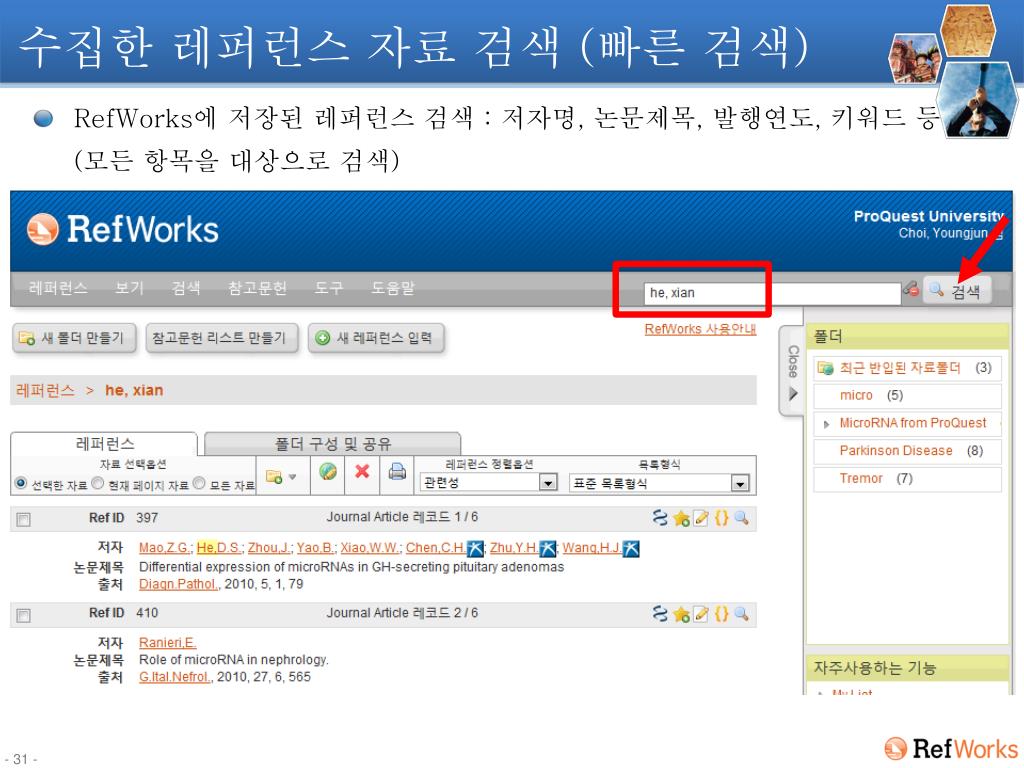The height and width of the screenshot is (768, 1024).
Task: Click the magnifier 검색 button beside the search box
Action: 956,291
